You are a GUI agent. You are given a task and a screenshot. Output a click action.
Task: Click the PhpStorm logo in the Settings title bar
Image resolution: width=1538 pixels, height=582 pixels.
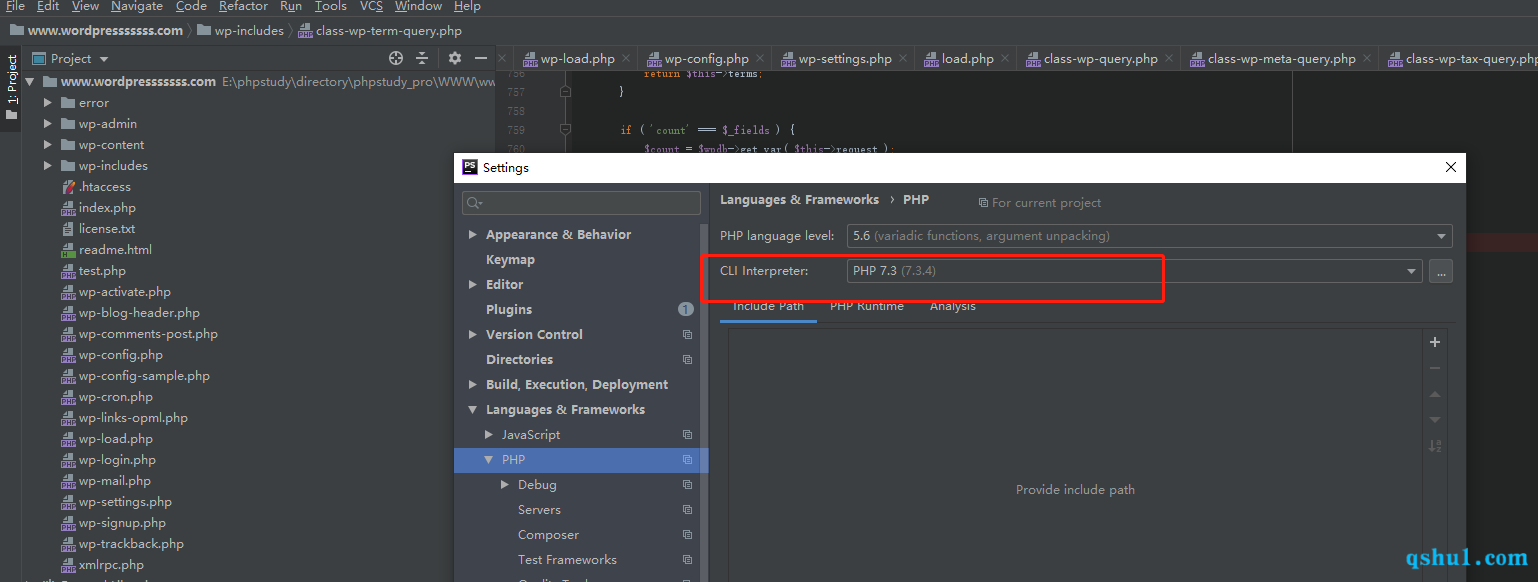pos(470,167)
